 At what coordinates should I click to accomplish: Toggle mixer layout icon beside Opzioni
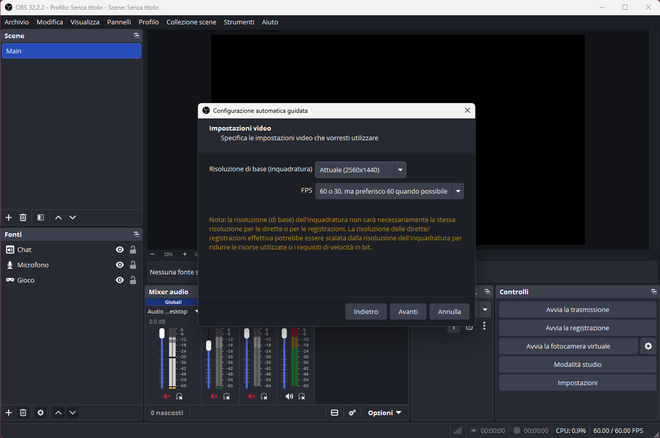[335, 413]
